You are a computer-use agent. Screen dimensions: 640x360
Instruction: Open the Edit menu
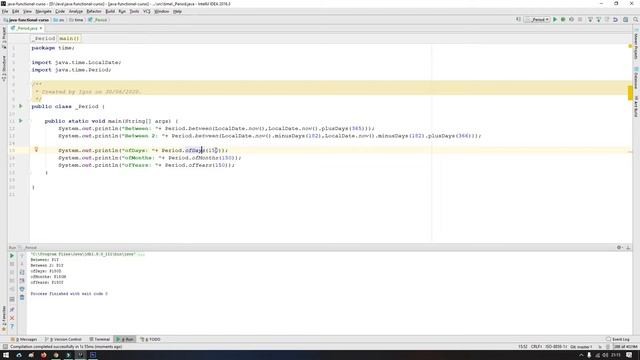(x=16, y=11)
